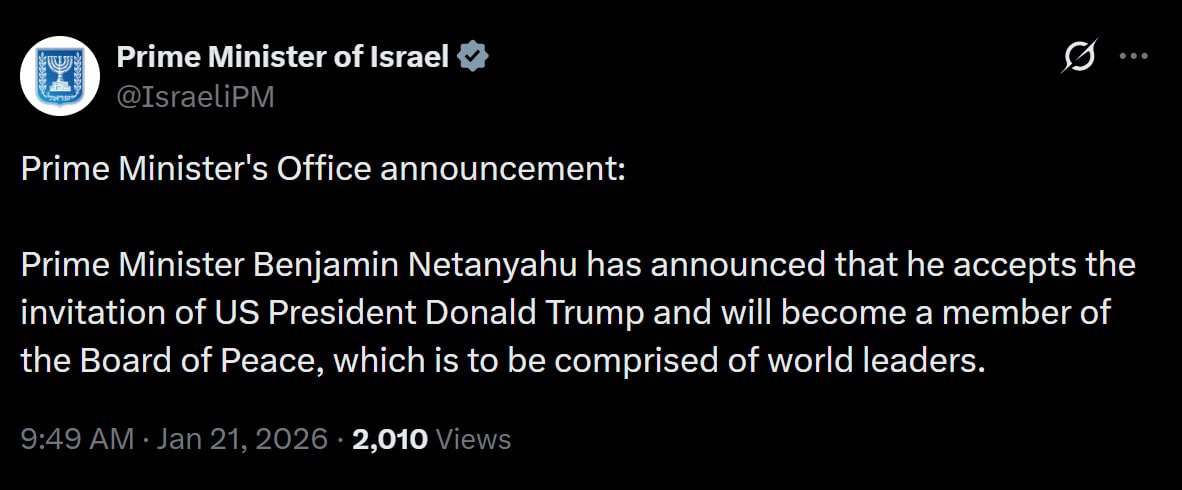Click the 2,010 view count number

pos(391,439)
